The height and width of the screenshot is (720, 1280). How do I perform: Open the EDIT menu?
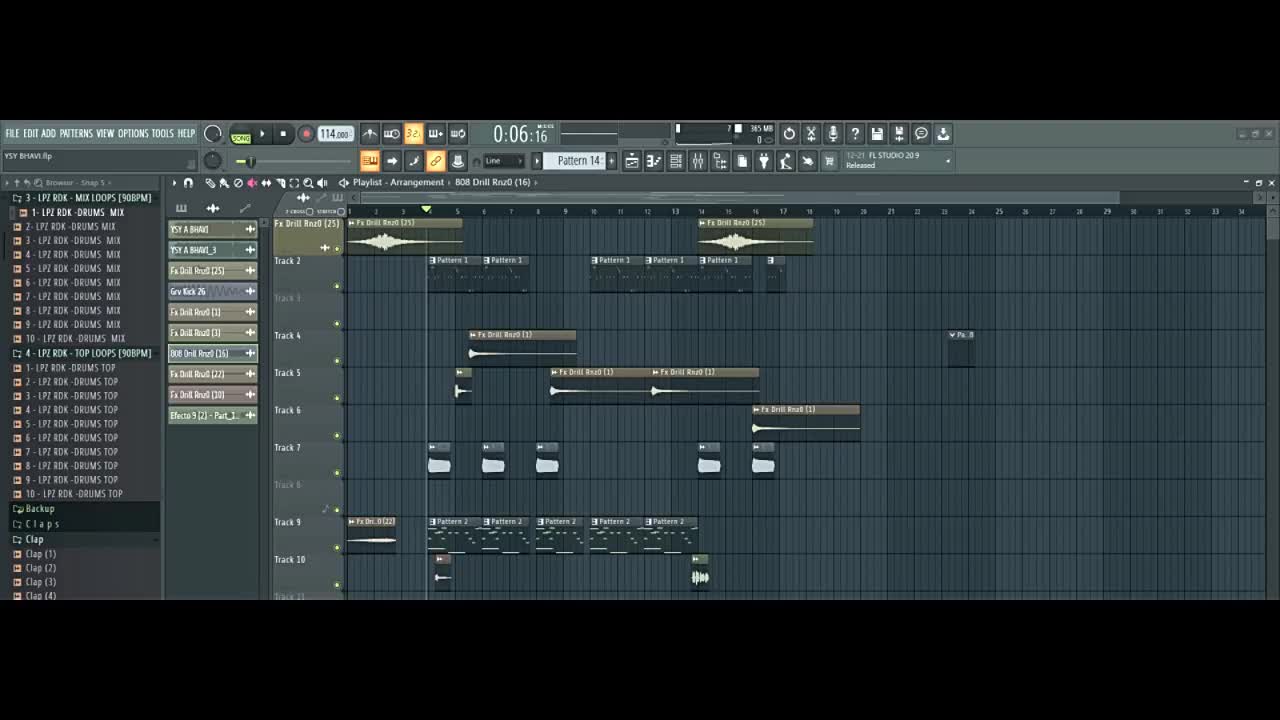[x=31, y=133]
